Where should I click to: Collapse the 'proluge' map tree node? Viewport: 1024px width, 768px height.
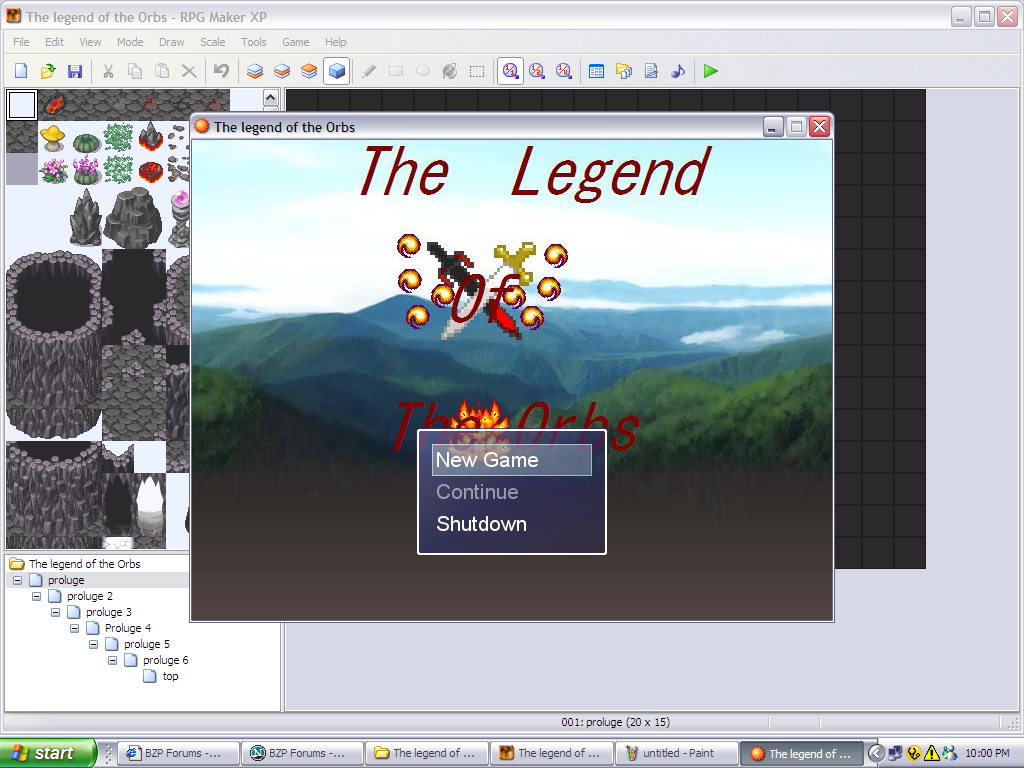point(18,580)
